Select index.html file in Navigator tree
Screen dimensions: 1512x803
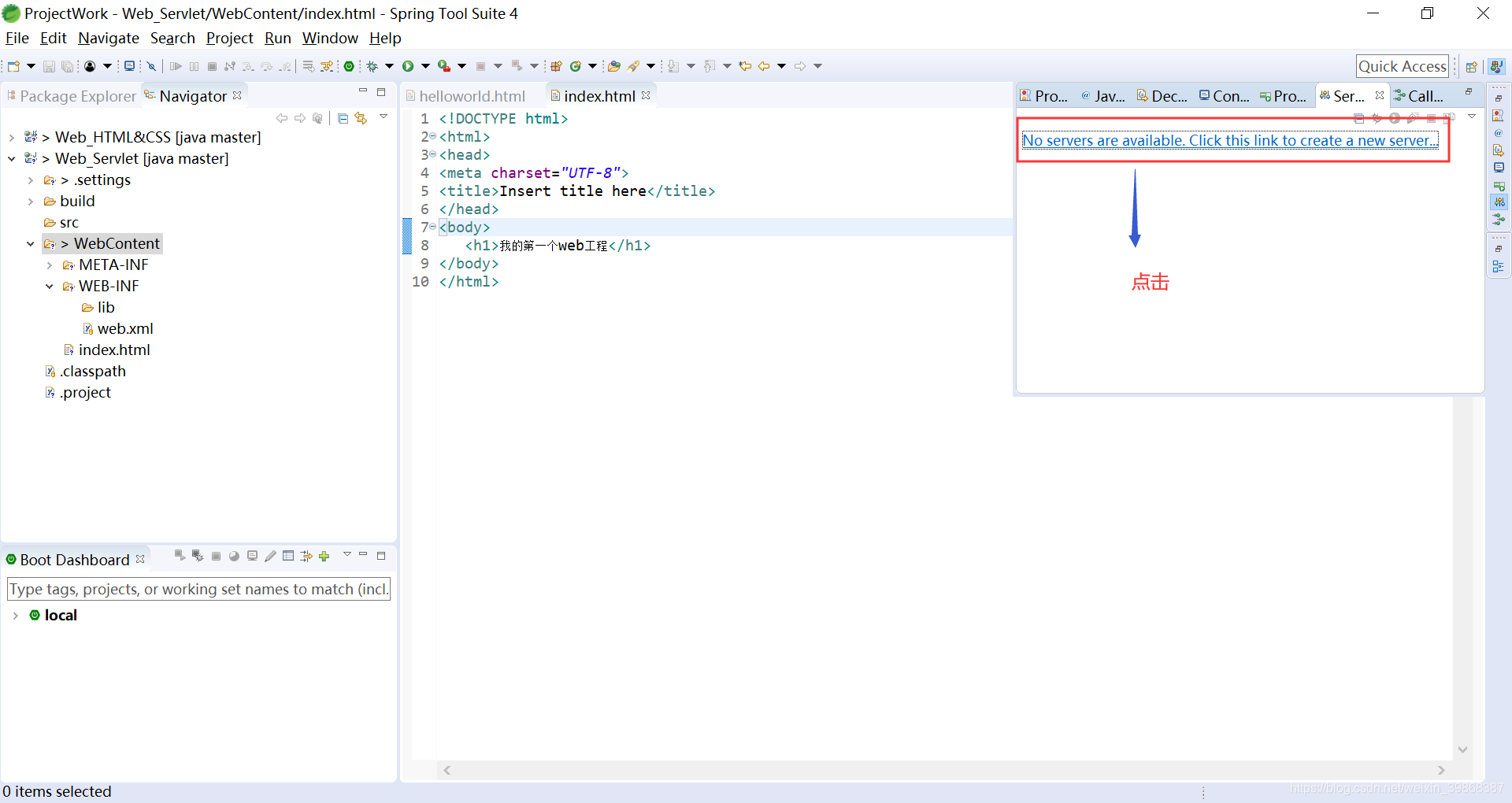(x=107, y=350)
